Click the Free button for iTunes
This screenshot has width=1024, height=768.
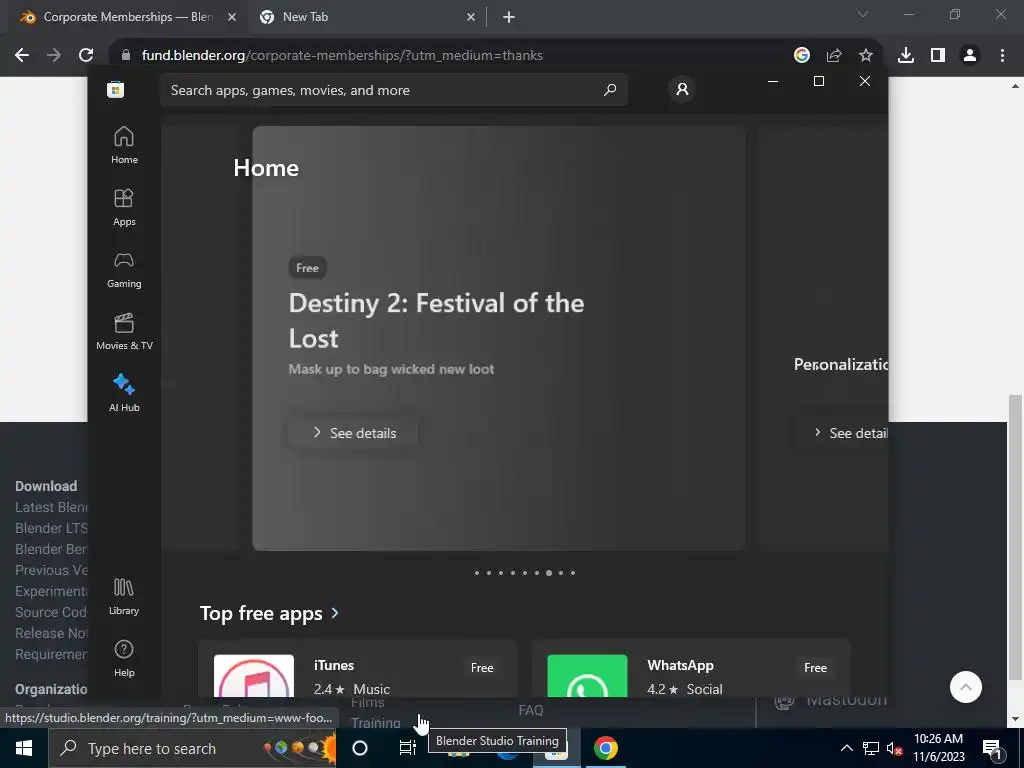482,667
